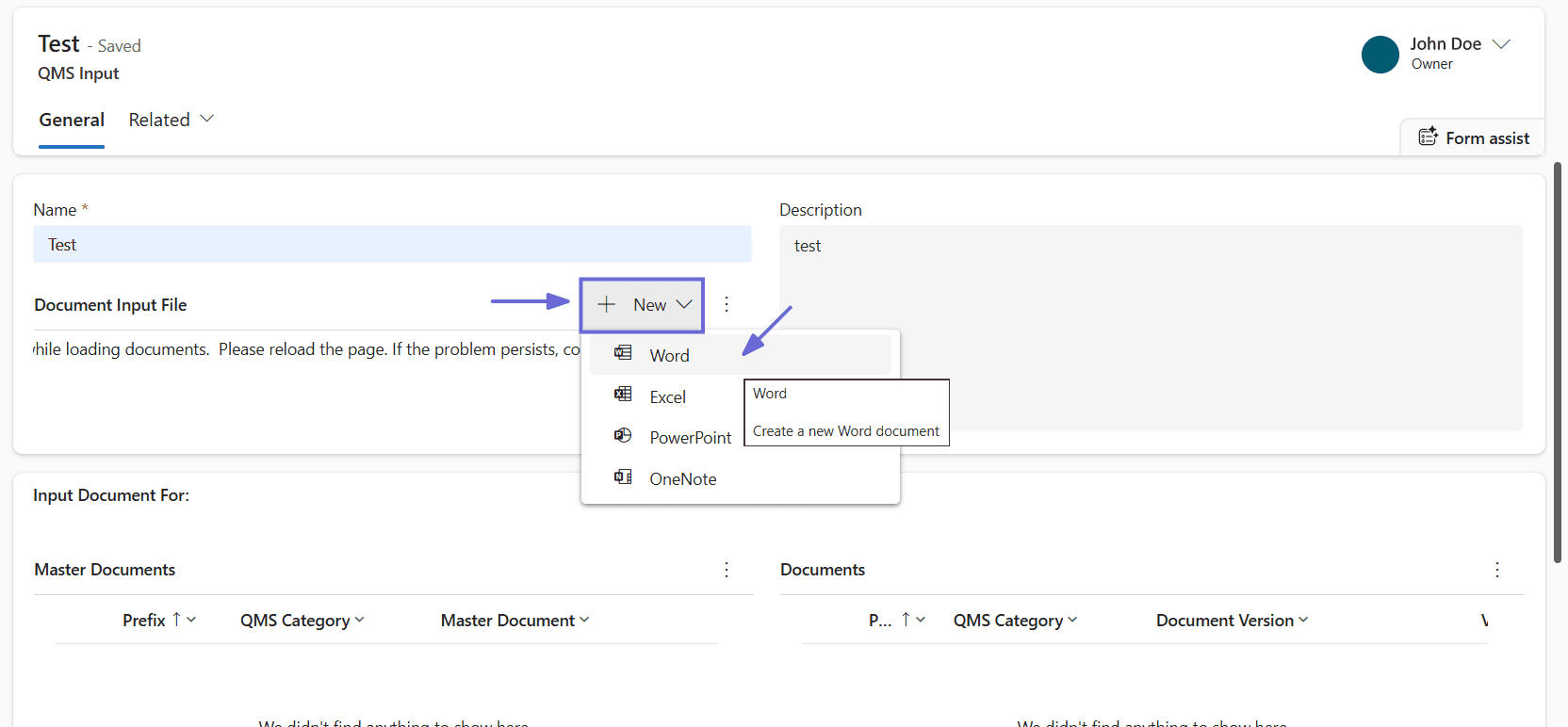This screenshot has width=1568, height=727.
Task: Choose OneNote from the New menu
Action: coord(741,479)
